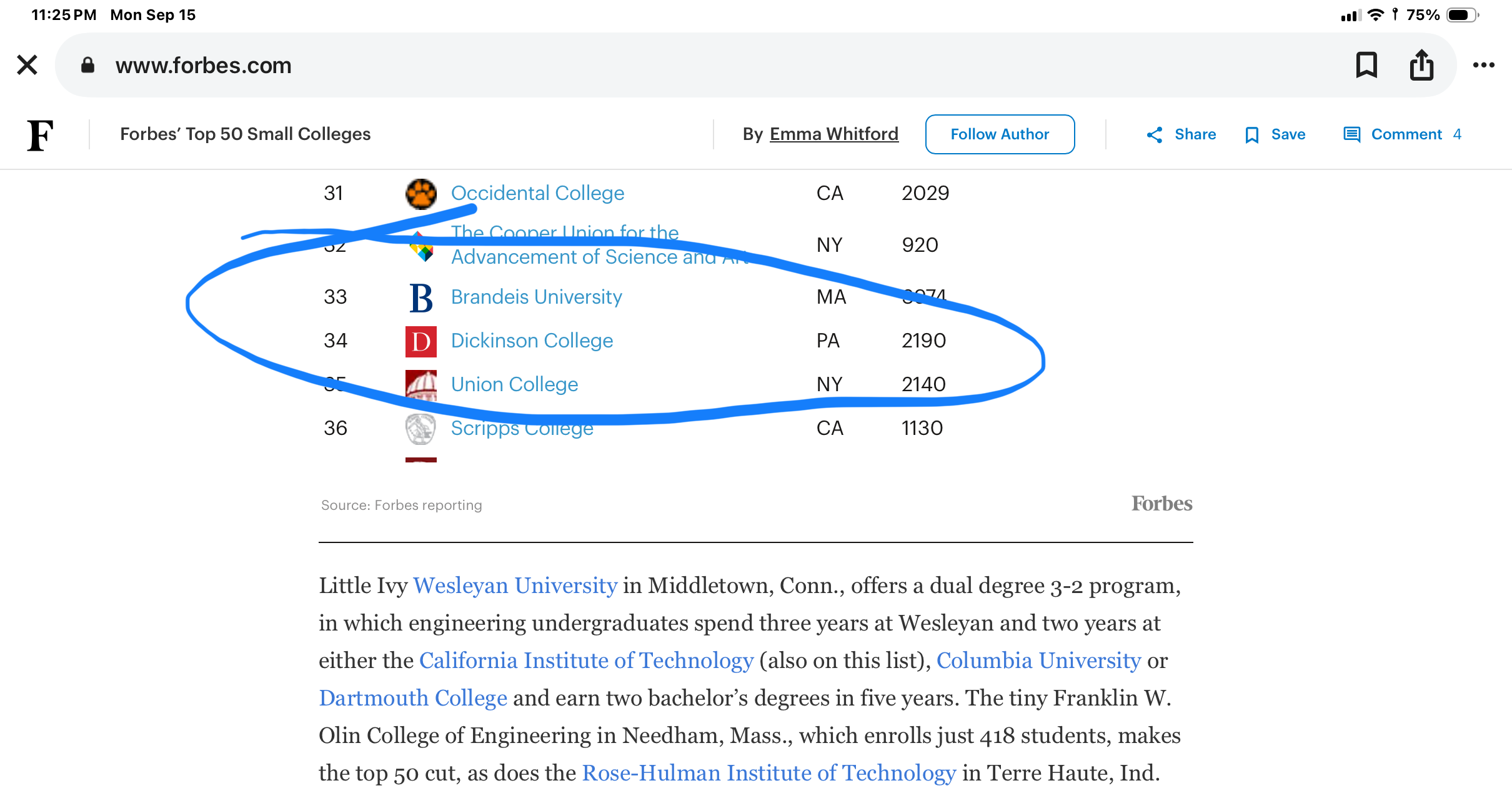Click the Follow Author button
Screen dimensions: 1512x788
pyautogui.click(x=1000, y=134)
